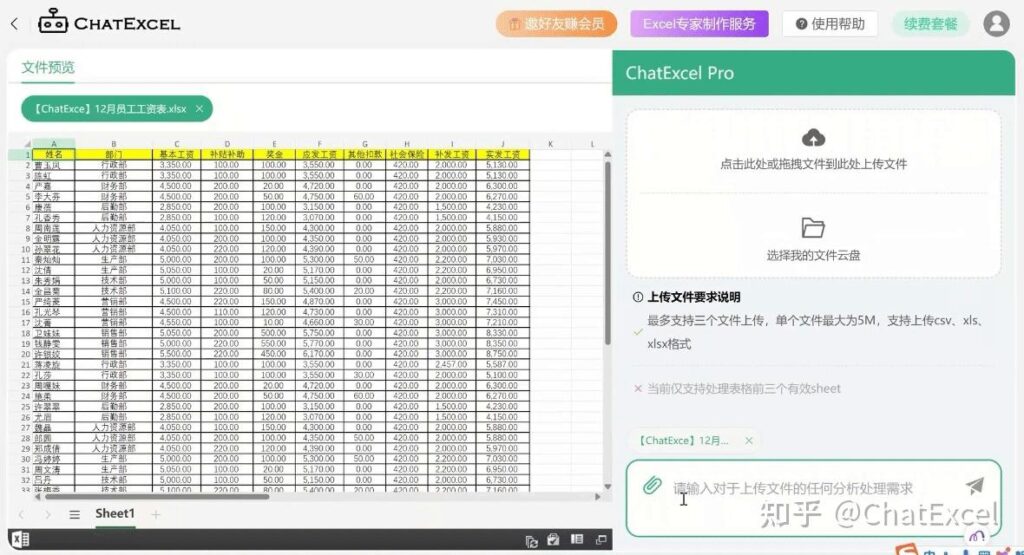
Task: Go to the next sheet arrow
Action: [x=48, y=515]
